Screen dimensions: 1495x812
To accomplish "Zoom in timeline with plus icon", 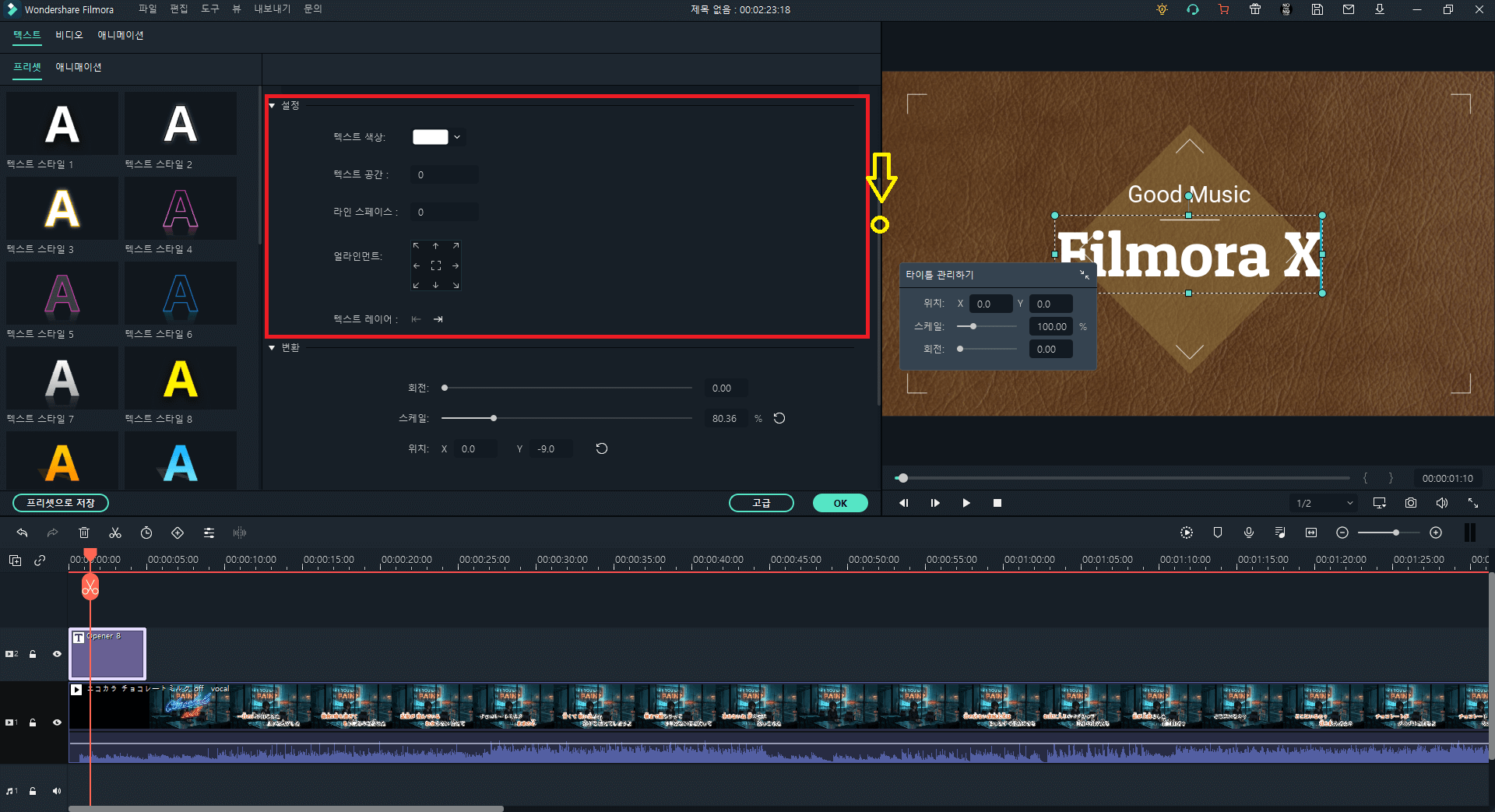I will point(1436,533).
